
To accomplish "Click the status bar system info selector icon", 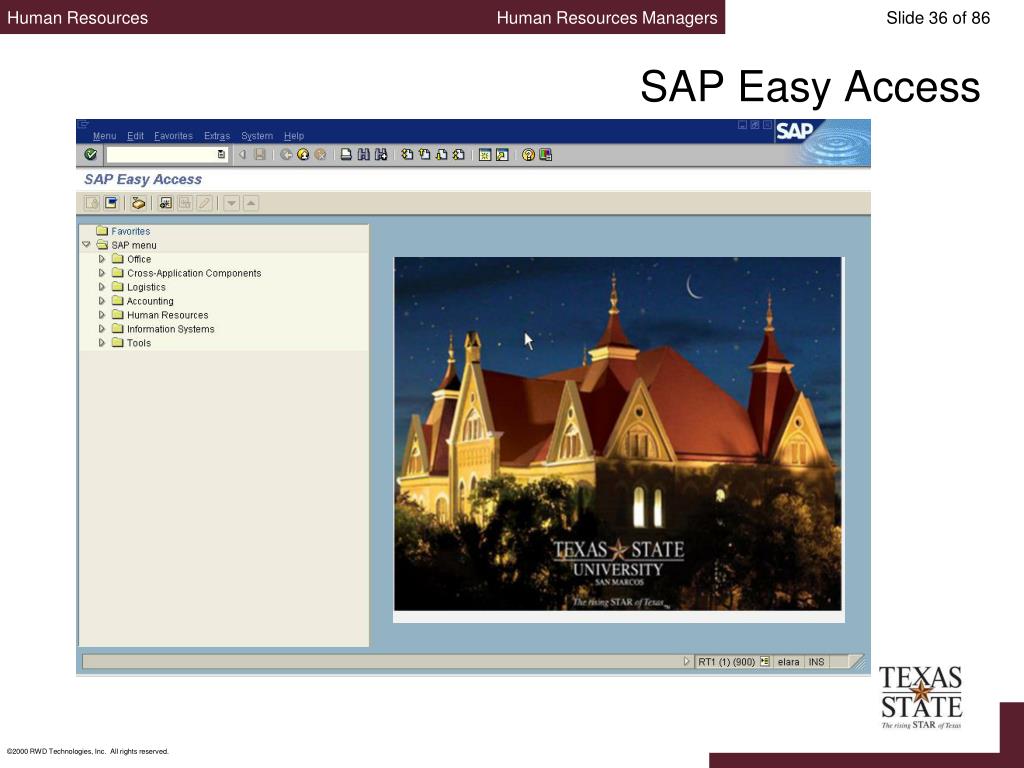I will click(765, 662).
